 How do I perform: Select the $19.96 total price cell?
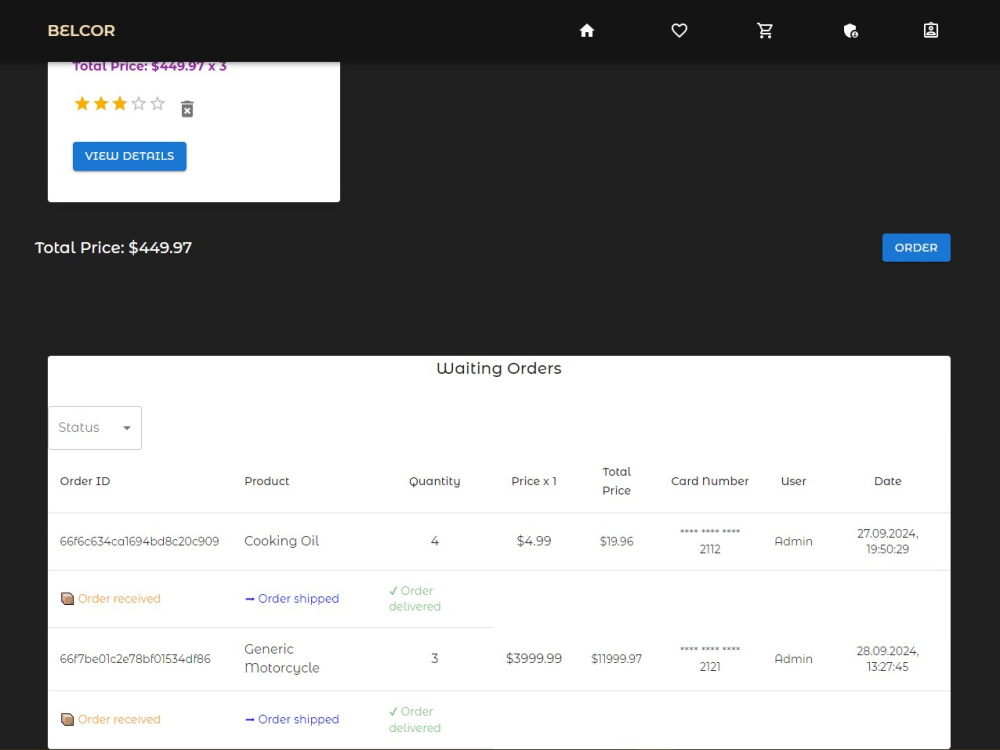[x=616, y=541]
